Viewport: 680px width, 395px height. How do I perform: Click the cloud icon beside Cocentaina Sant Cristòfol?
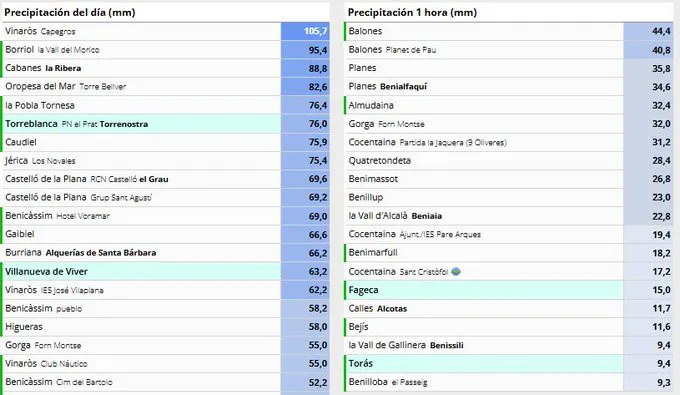tap(456, 271)
